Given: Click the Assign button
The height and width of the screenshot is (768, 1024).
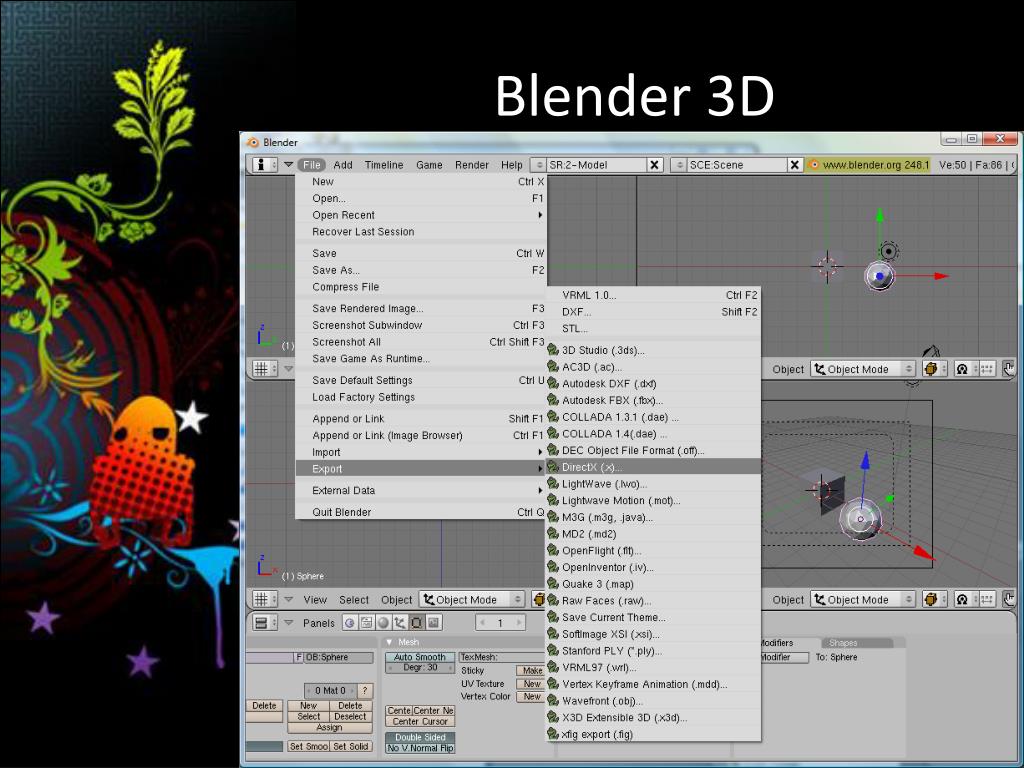Looking at the screenshot, I should [x=330, y=727].
